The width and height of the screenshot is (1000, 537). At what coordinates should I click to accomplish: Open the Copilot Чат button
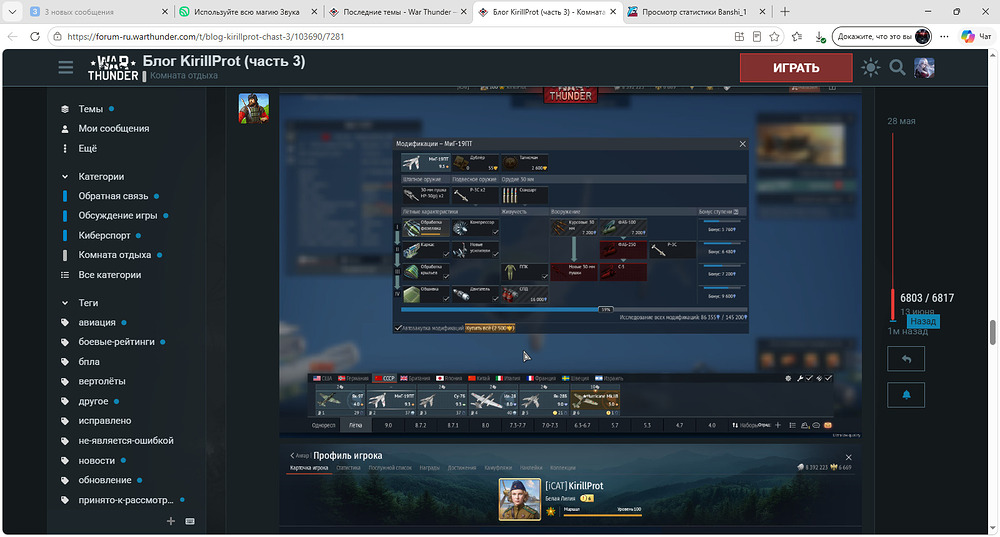(976, 36)
